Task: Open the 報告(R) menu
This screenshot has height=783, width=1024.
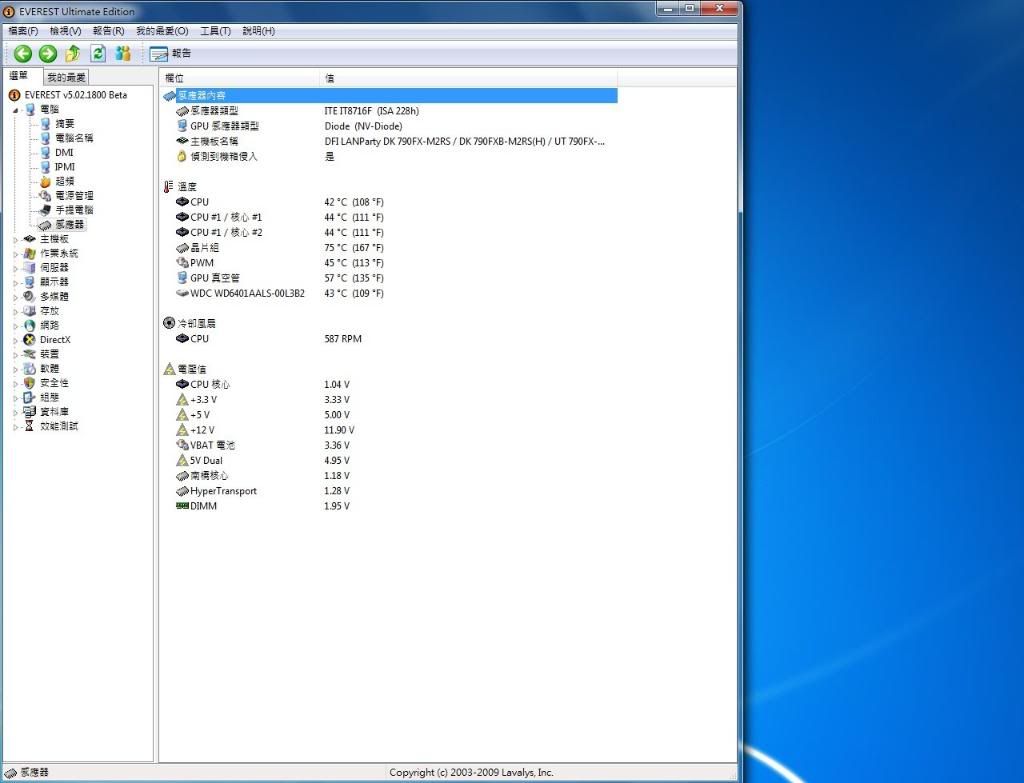Action: [x=108, y=31]
